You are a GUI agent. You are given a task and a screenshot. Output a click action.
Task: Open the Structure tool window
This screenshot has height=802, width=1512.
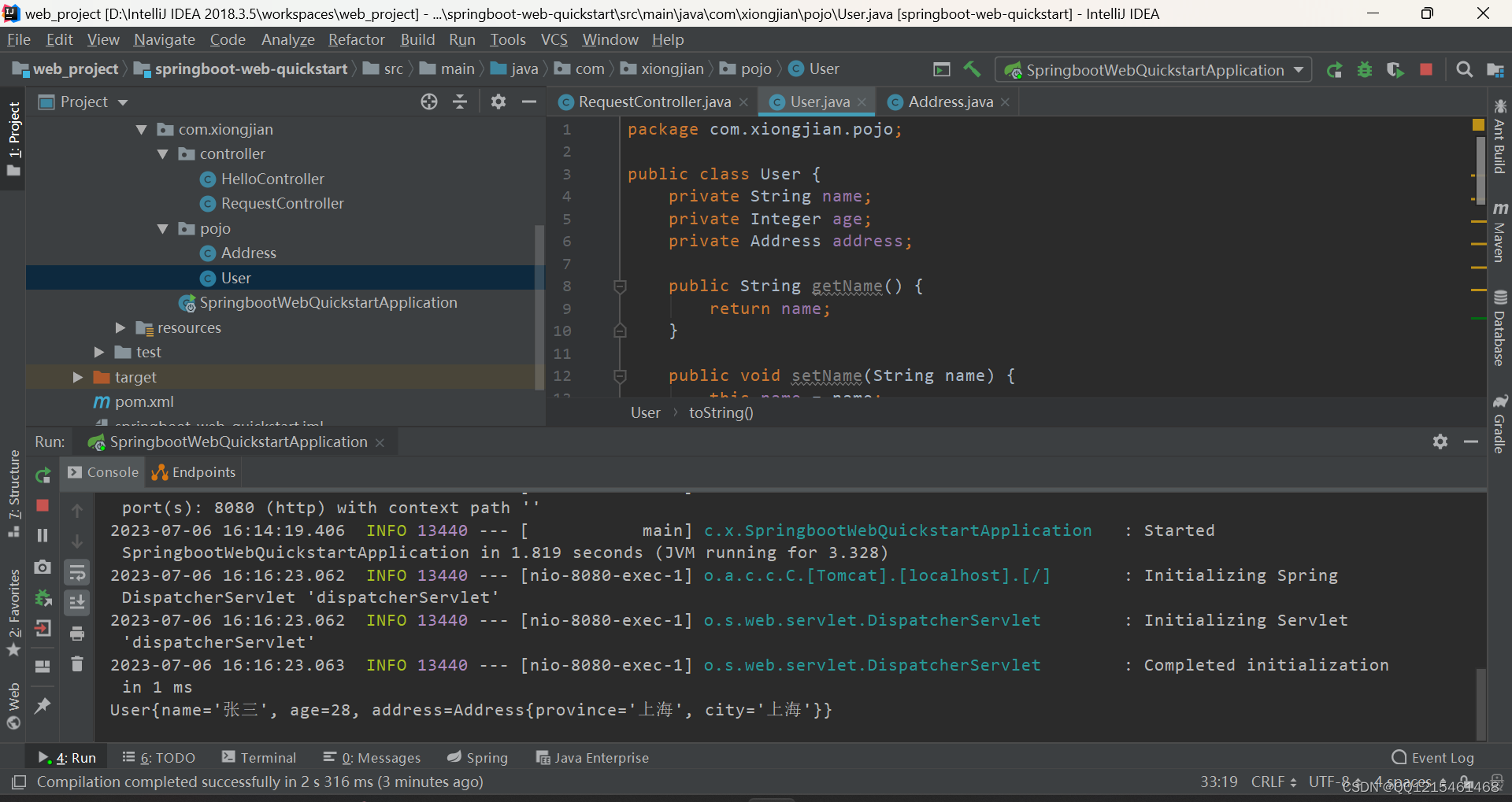13,493
